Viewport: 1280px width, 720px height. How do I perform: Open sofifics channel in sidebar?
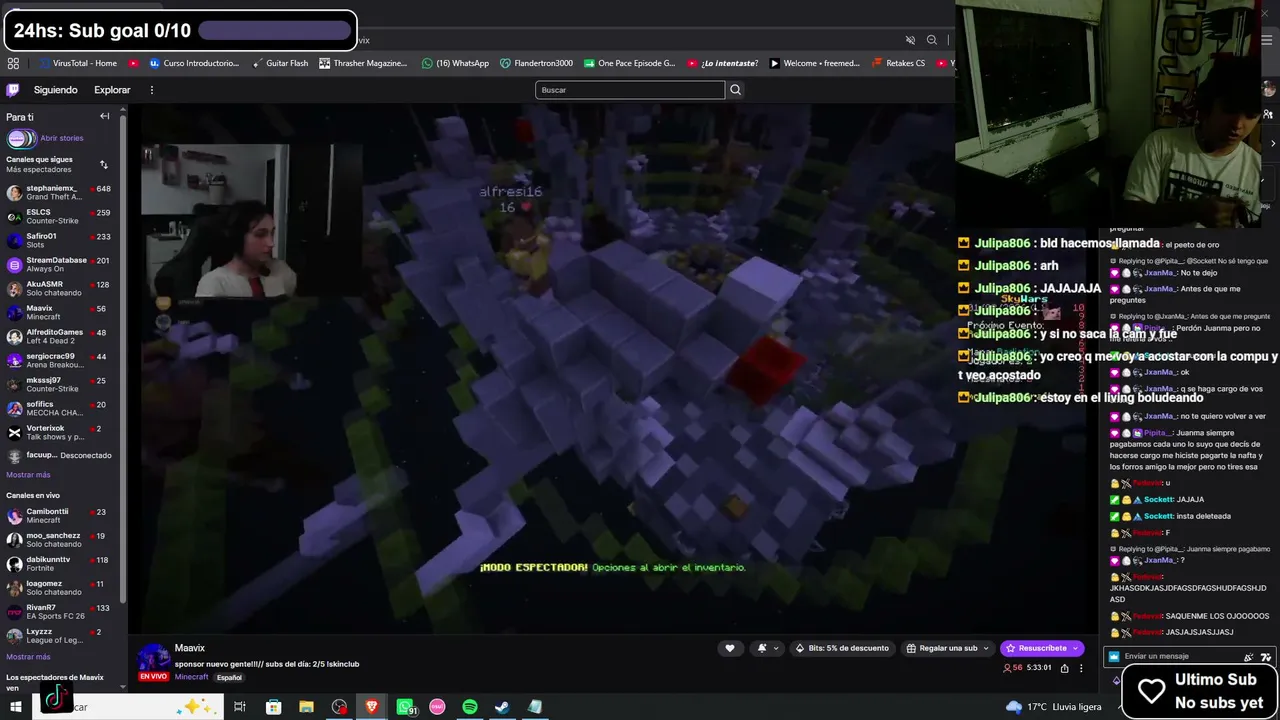click(62, 408)
